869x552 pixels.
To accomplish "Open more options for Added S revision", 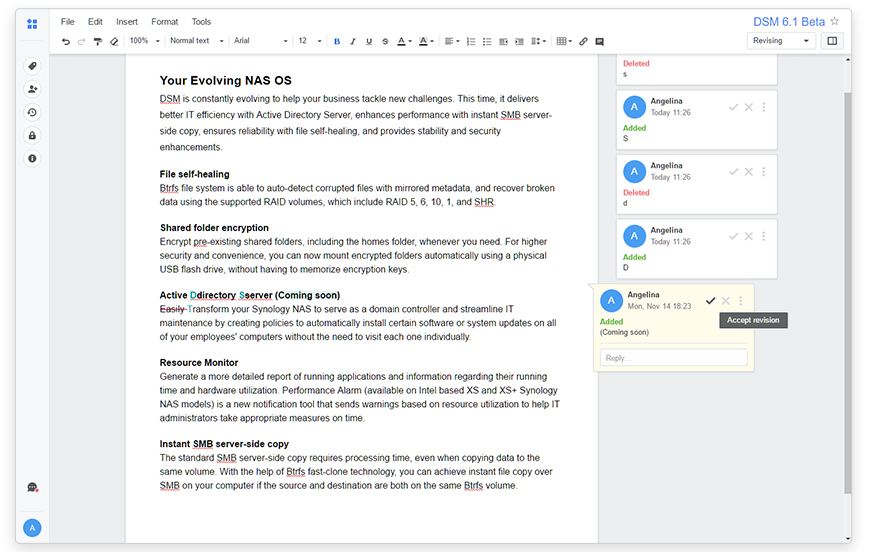I will pyautogui.click(x=764, y=107).
